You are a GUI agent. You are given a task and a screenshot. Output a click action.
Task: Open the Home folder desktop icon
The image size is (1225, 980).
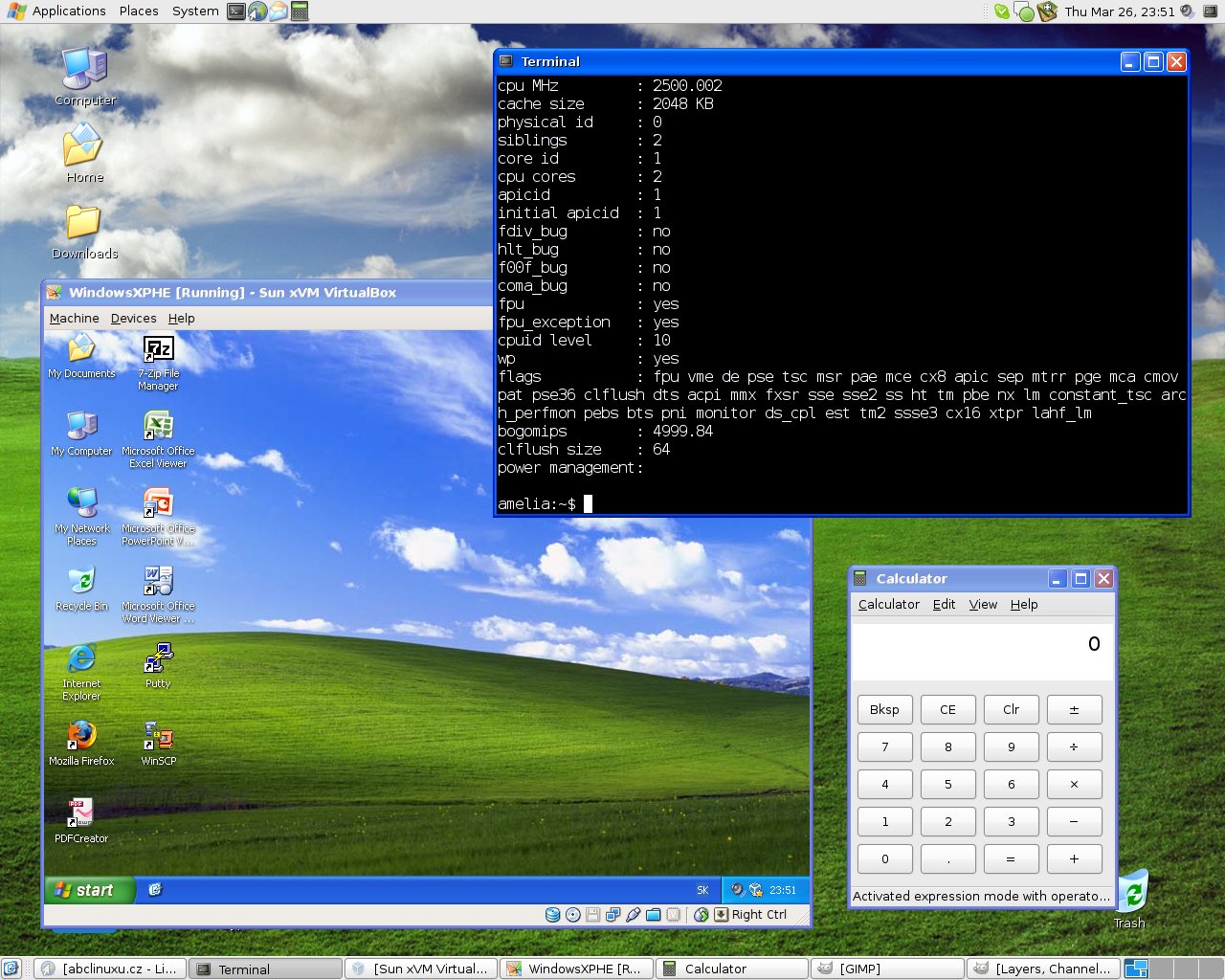84,153
